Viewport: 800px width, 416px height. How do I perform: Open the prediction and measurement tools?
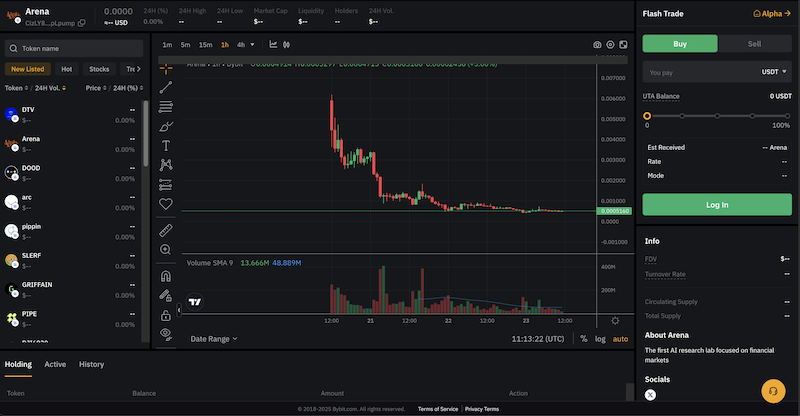(166, 184)
